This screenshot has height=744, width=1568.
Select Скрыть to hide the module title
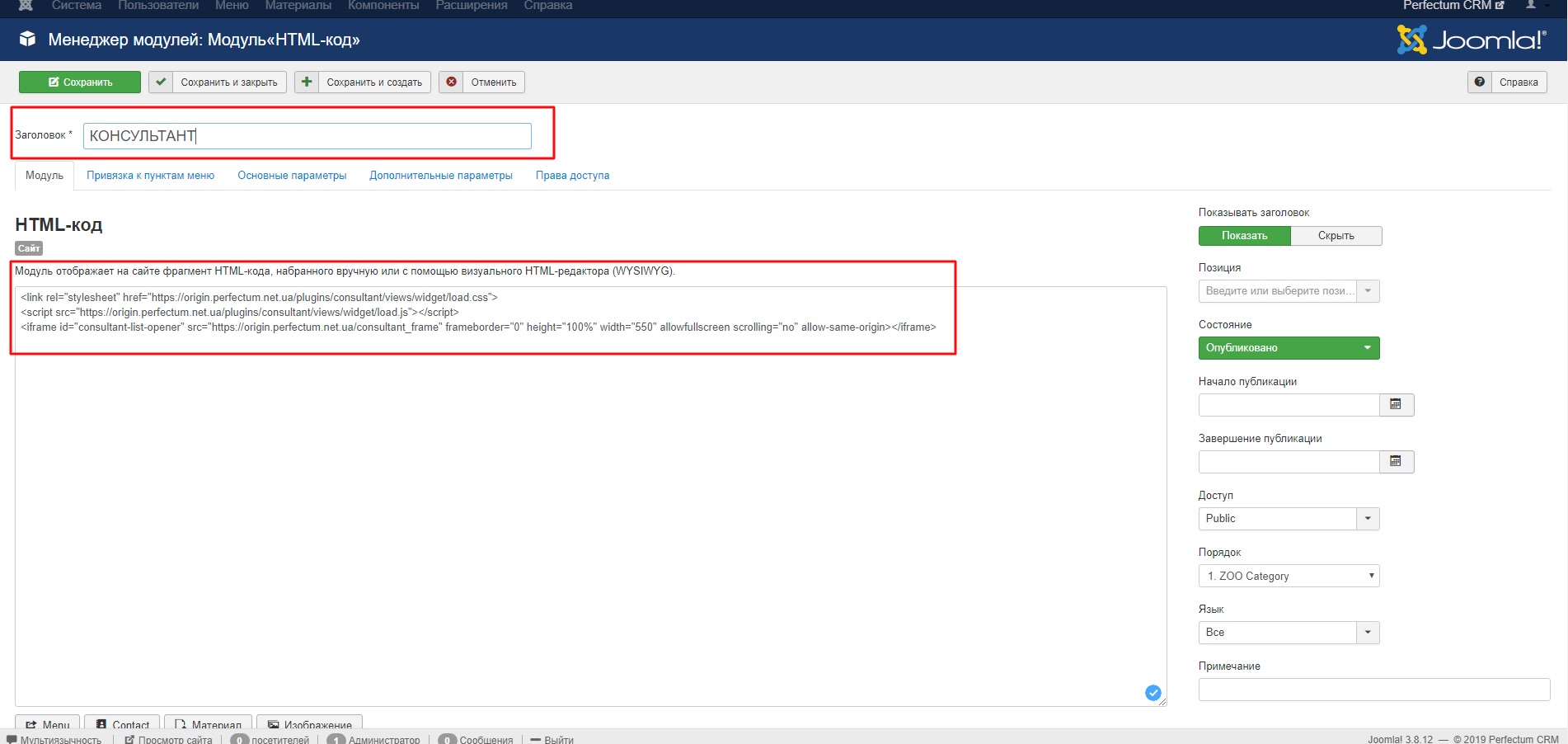[1336, 236]
